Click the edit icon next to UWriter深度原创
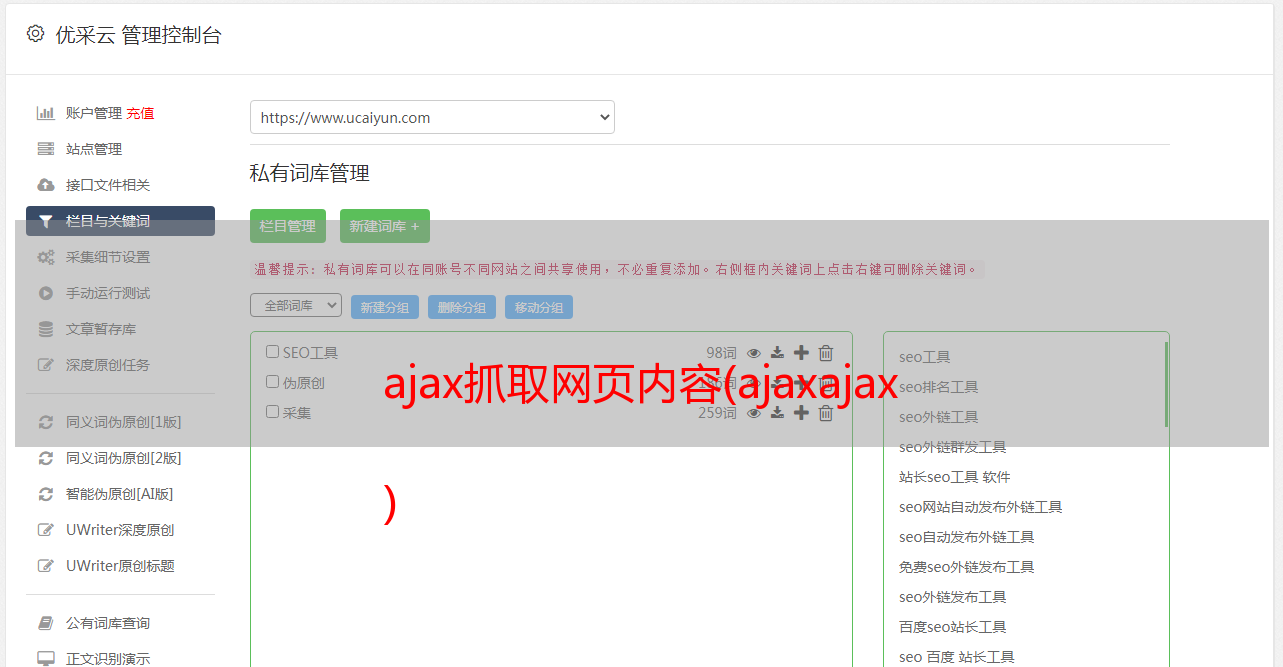 click(x=46, y=530)
